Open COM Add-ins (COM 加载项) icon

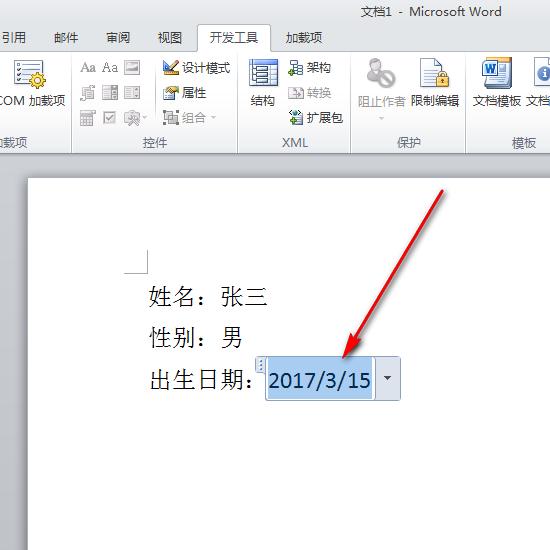(x=30, y=74)
